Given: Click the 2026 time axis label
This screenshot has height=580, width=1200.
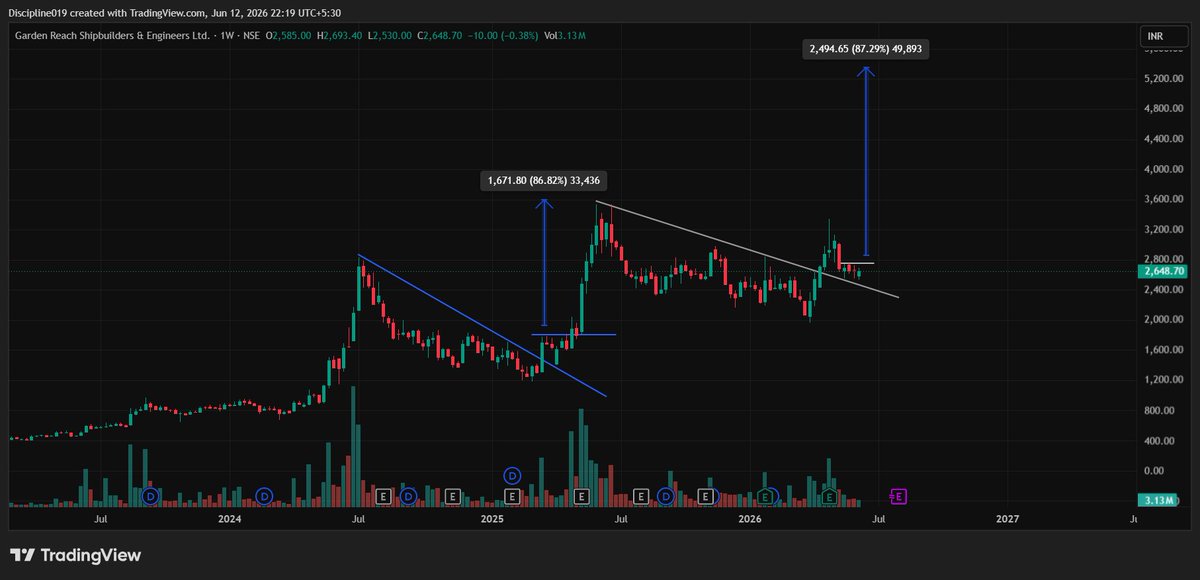Looking at the screenshot, I should (x=749, y=519).
